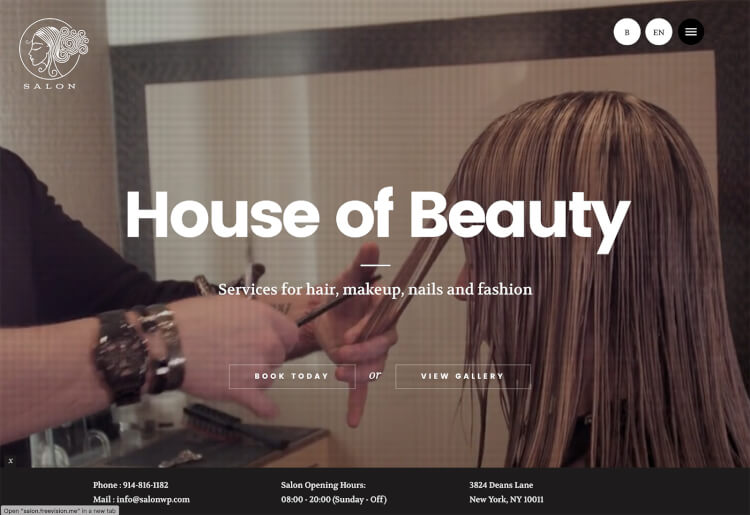The image size is (750, 515).
Task: Click the short divider under the headline
Action: 375,265
